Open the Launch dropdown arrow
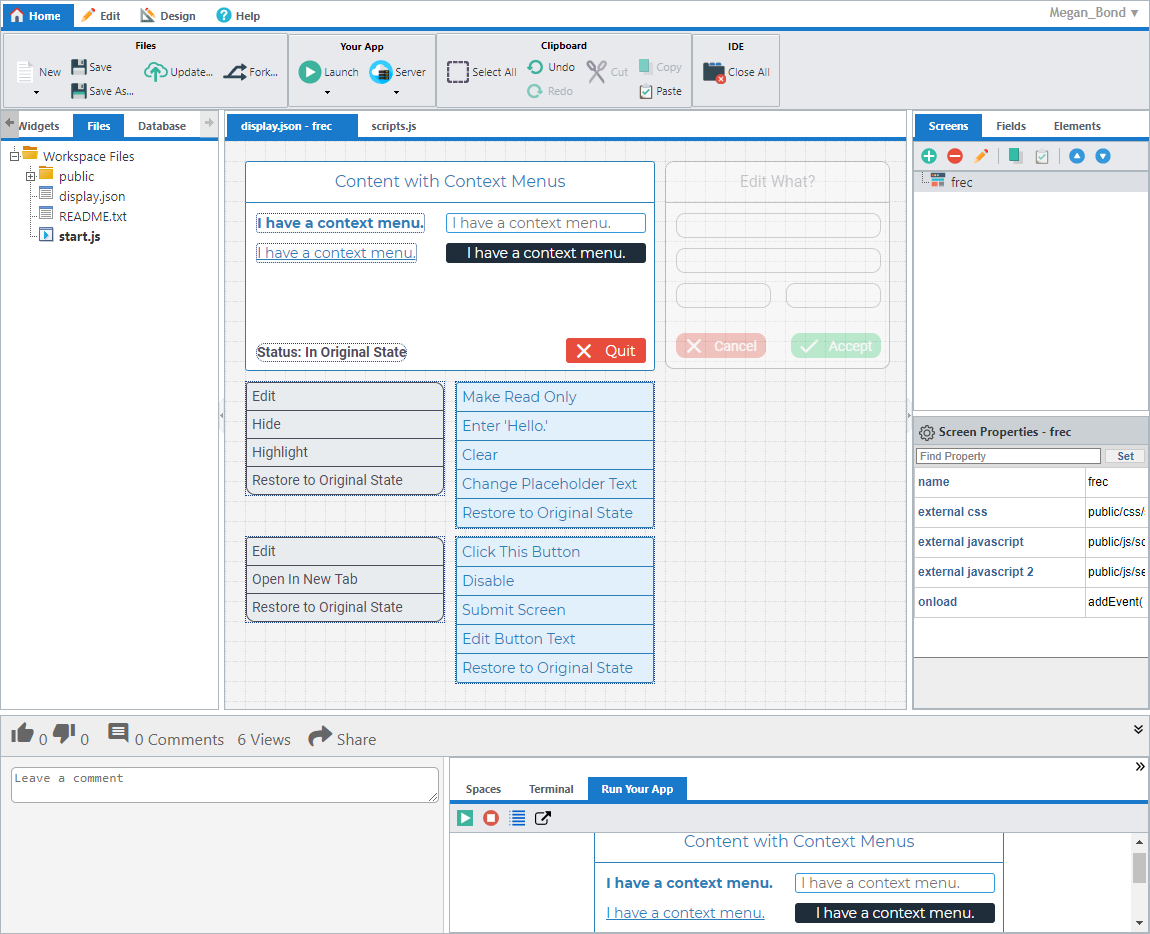1150x934 pixels. point(327,93)
